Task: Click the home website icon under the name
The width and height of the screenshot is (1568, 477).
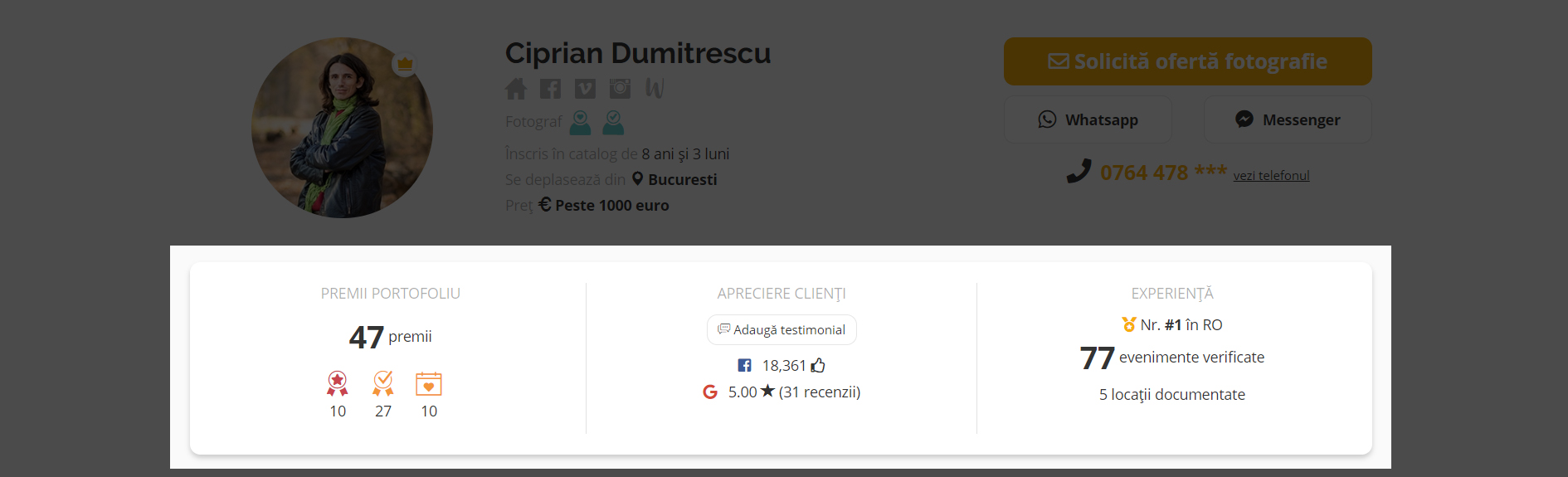Action: coord(516,89)
